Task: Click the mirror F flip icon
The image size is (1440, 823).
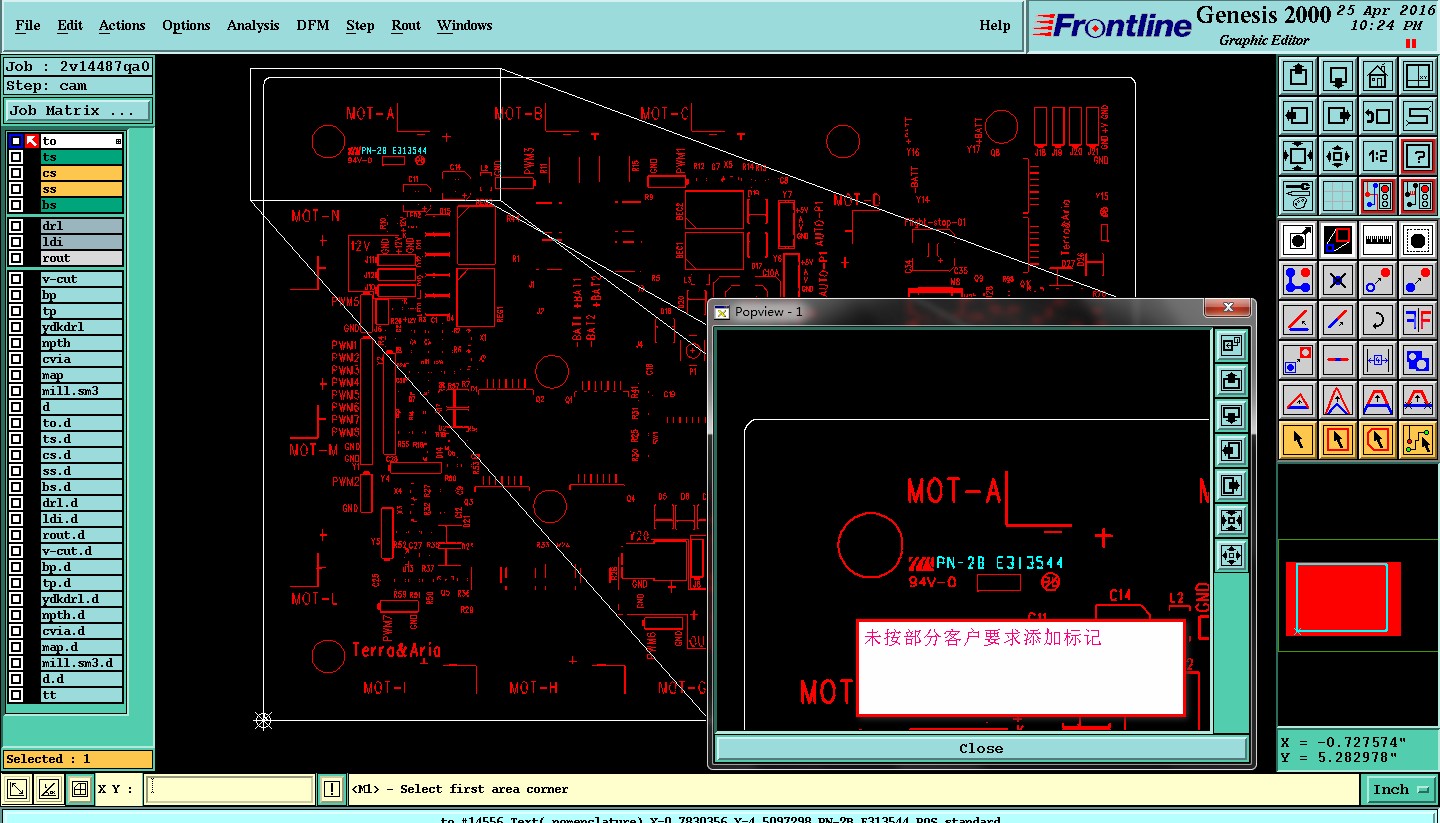Action: [1418, 320]
